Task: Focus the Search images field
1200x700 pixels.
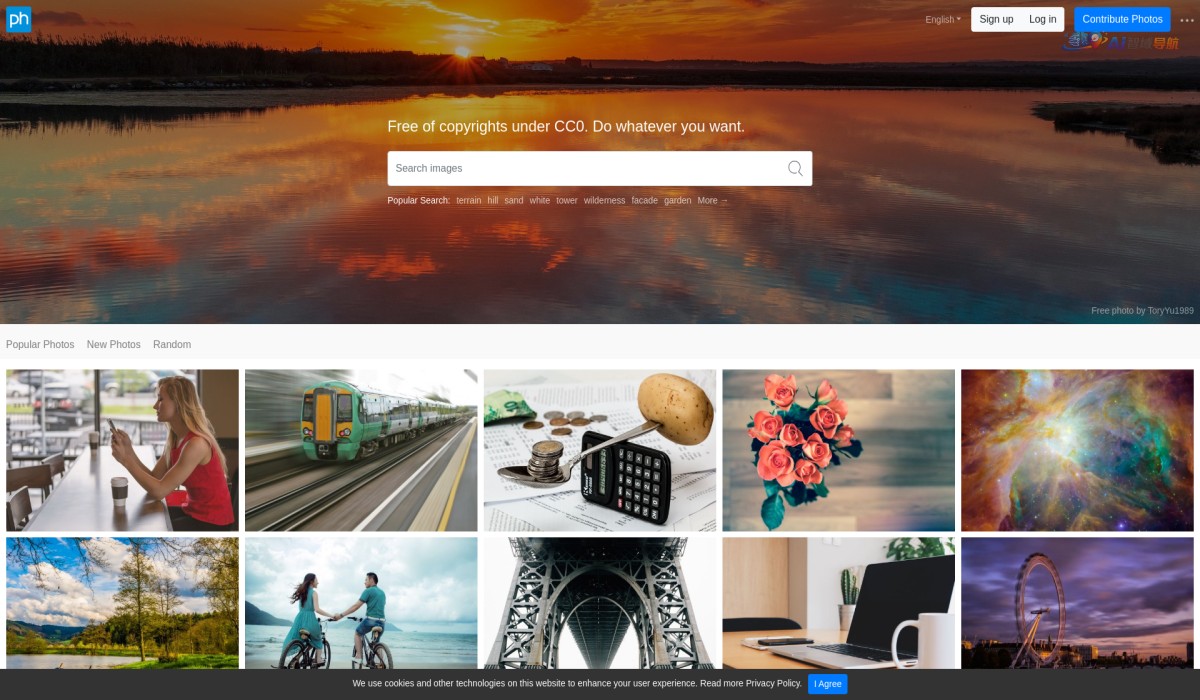Action: tap(586, 168)
